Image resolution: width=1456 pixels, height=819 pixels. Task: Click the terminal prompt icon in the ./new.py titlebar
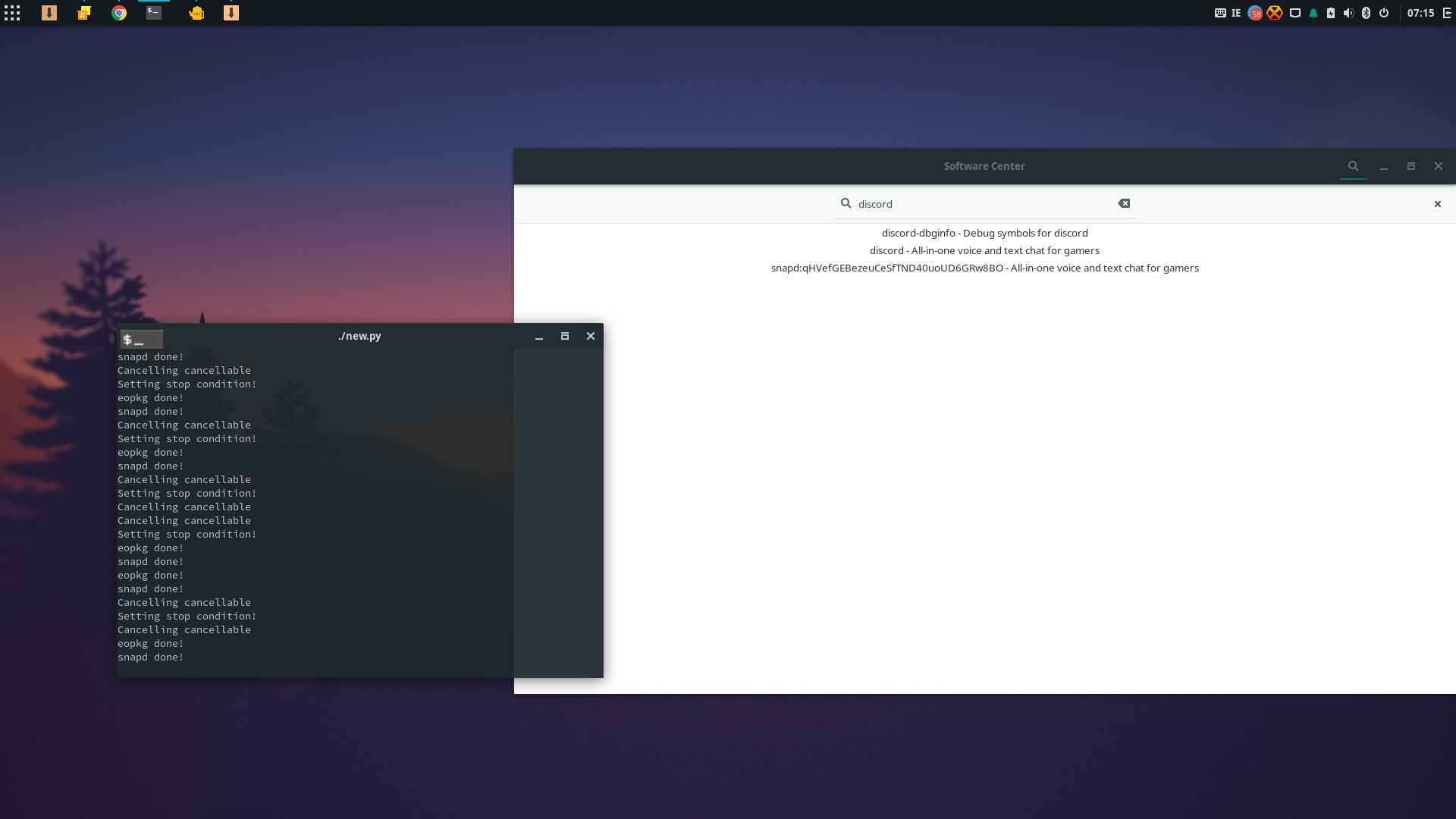pyautogui.click(x=142, y=338)
